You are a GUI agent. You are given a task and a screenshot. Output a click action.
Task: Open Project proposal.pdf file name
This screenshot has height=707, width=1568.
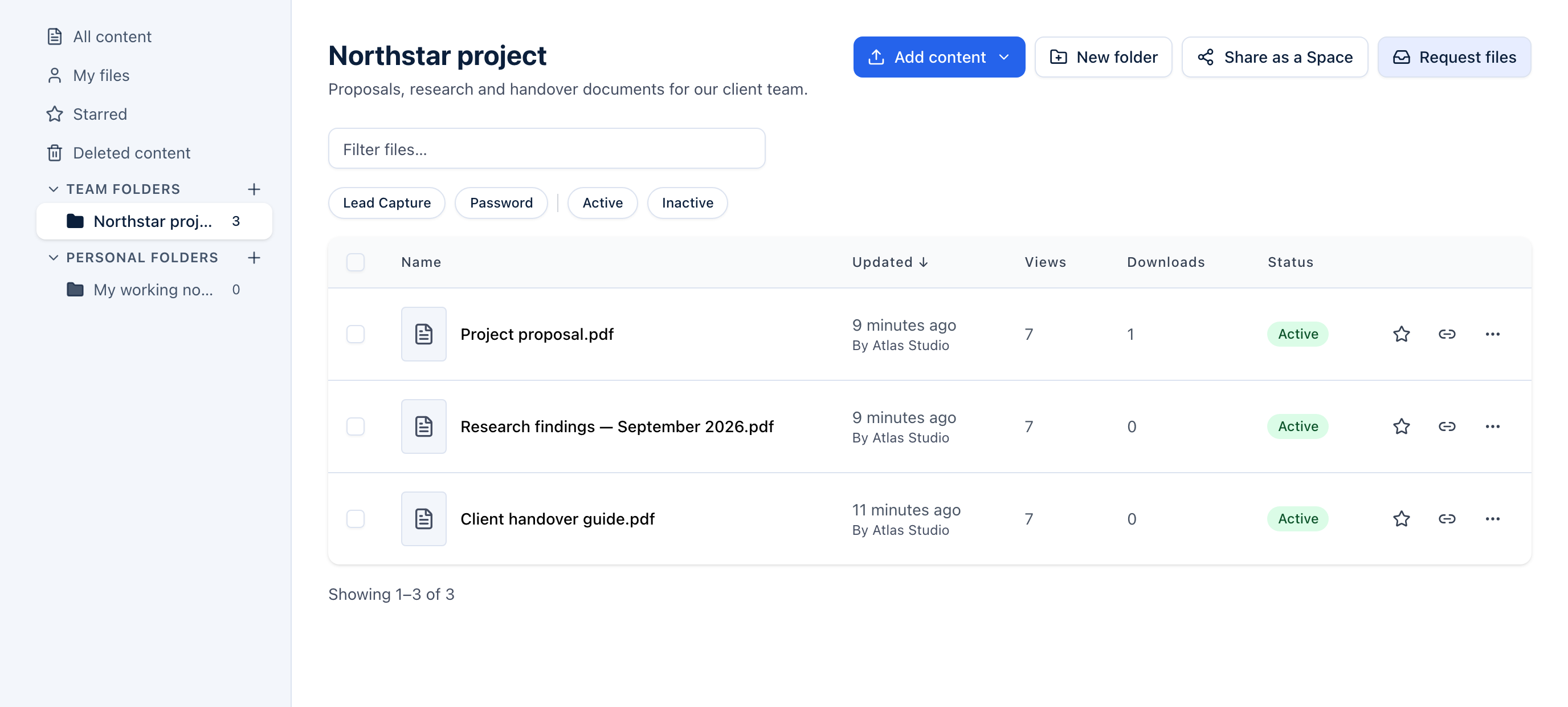click(537, 334)
